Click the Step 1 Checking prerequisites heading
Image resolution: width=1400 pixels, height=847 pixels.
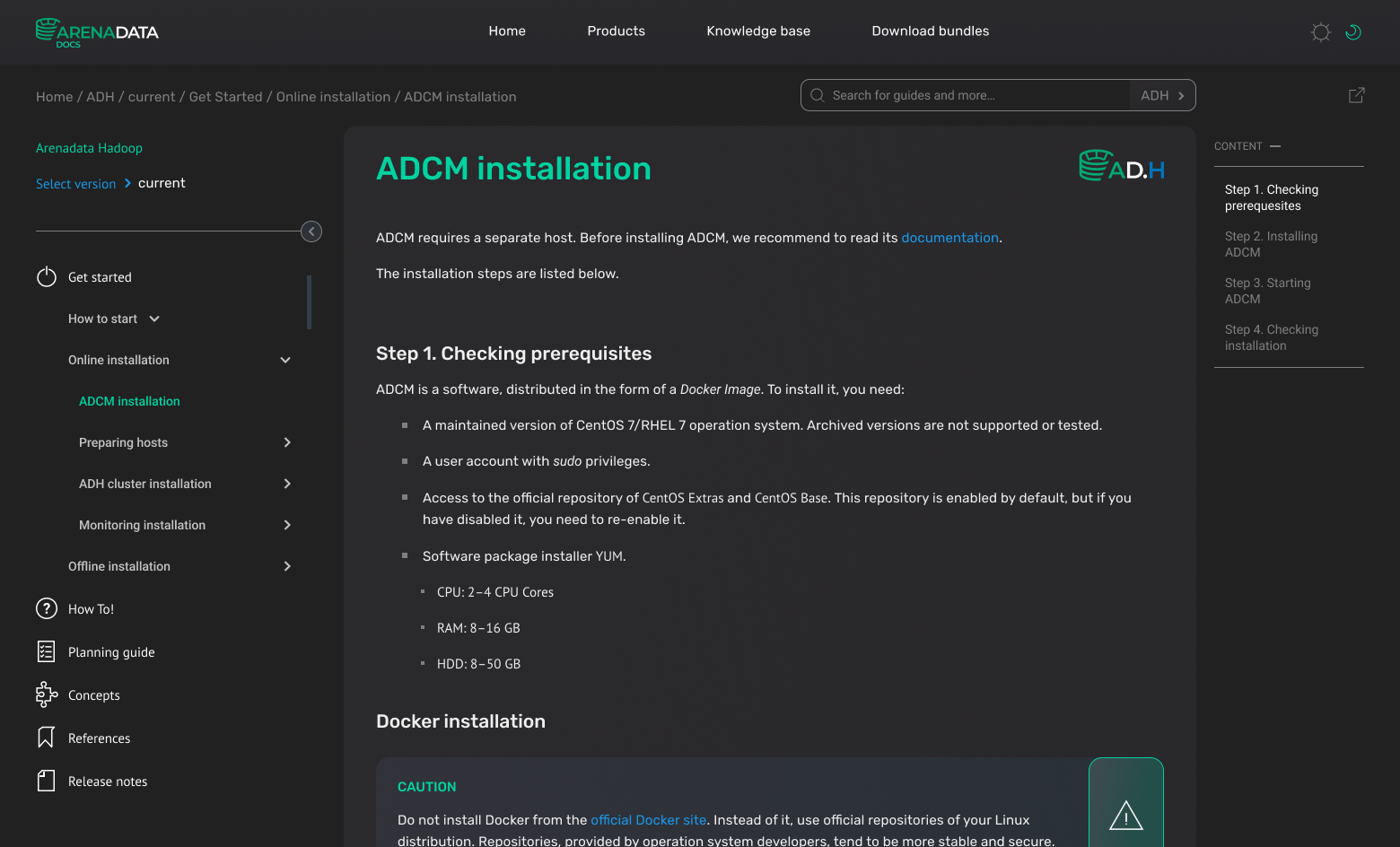coord(513,354)
